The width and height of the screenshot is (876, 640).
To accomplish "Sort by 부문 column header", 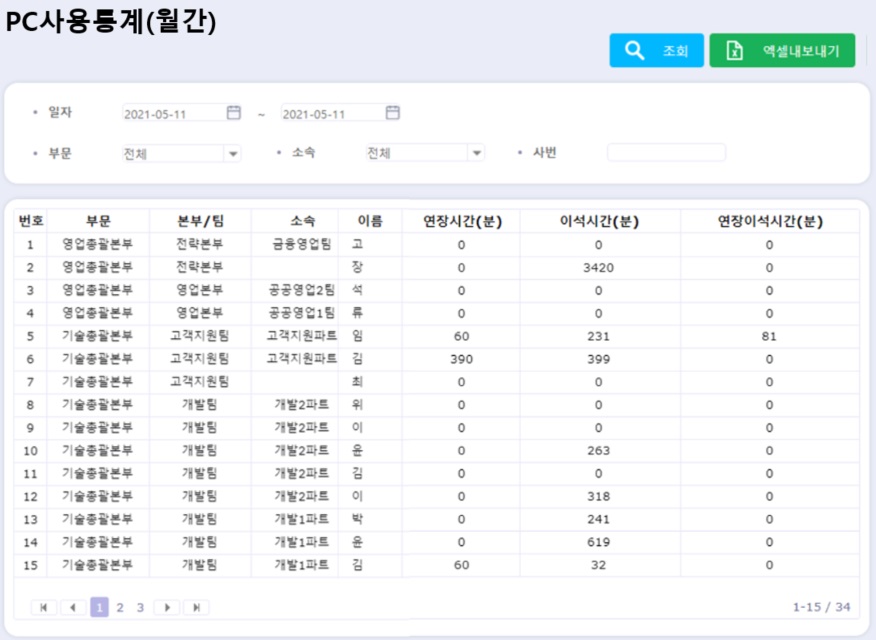I will [98, 221].
